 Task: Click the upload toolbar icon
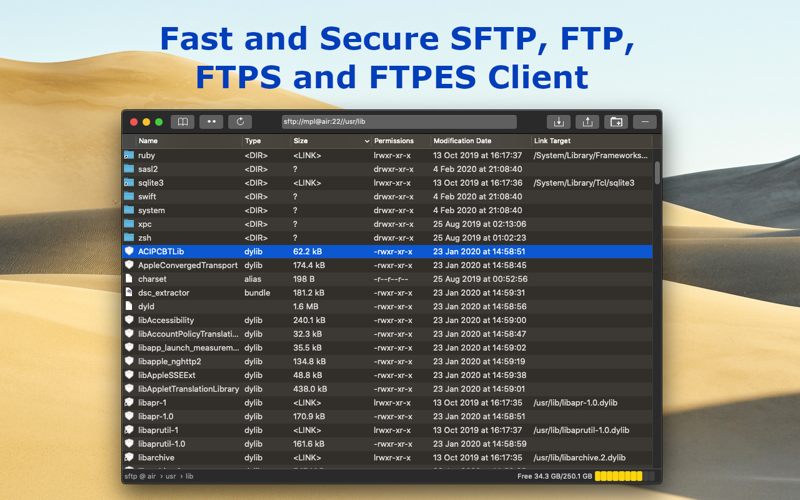[587, 122]
